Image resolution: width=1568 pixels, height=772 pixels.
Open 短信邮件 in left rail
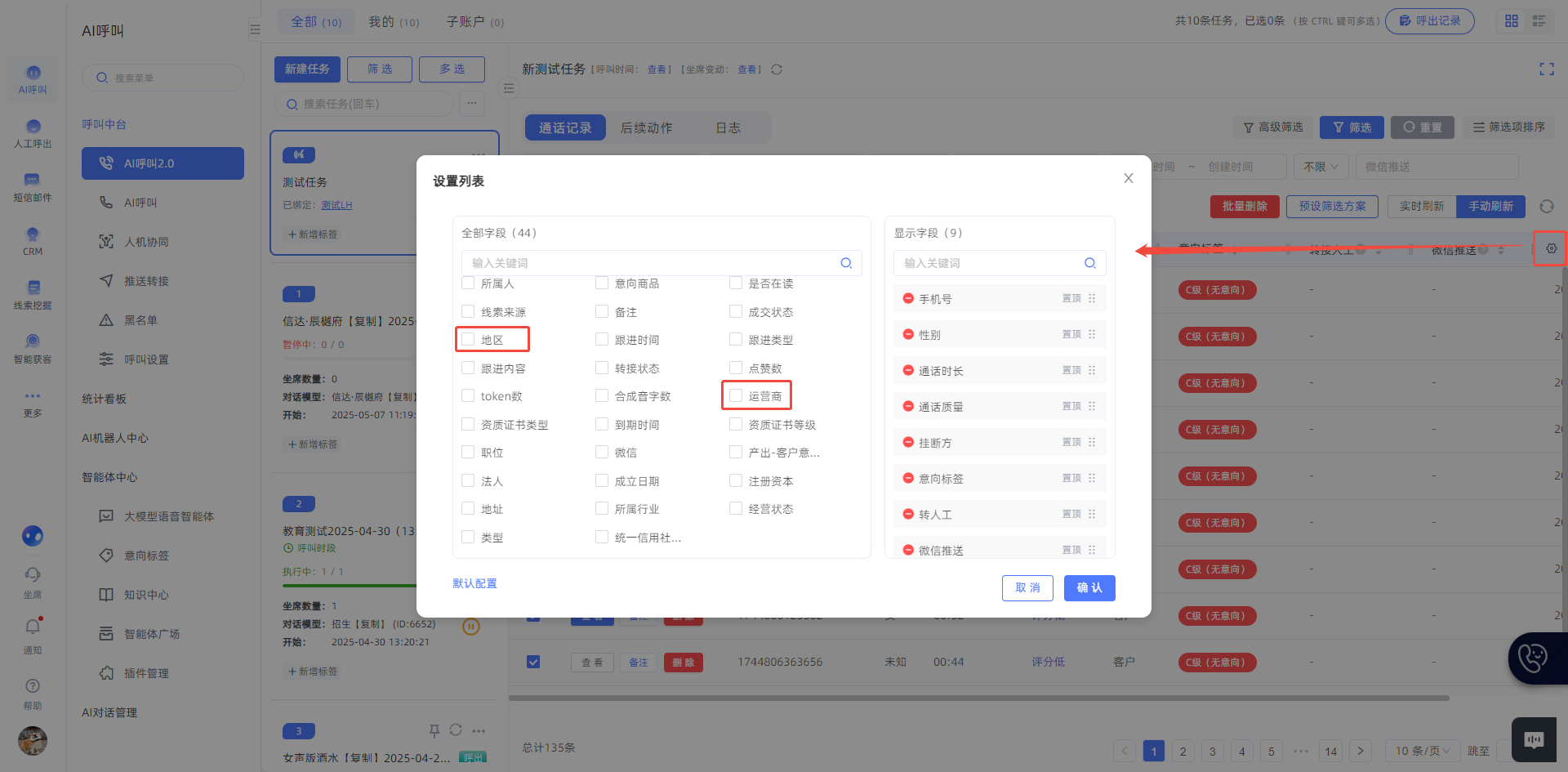33,187
